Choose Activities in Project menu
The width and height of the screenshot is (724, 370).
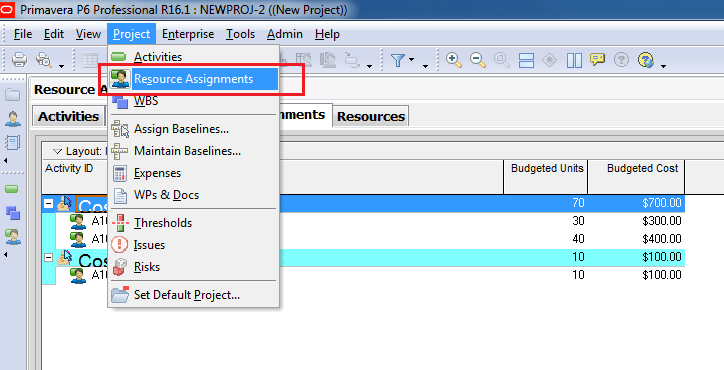(x=193, y=57)
